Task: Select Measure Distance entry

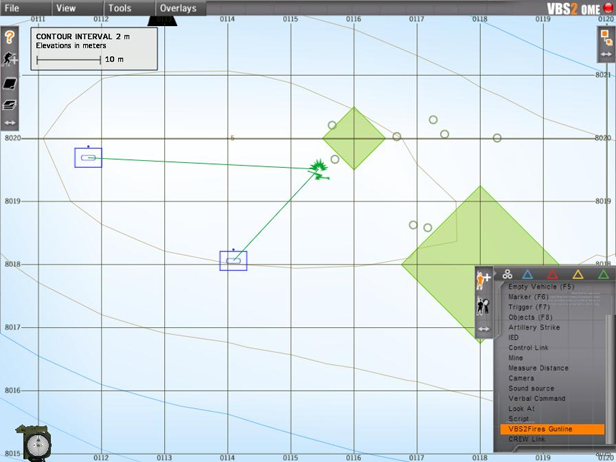Action: coord(538,368)
